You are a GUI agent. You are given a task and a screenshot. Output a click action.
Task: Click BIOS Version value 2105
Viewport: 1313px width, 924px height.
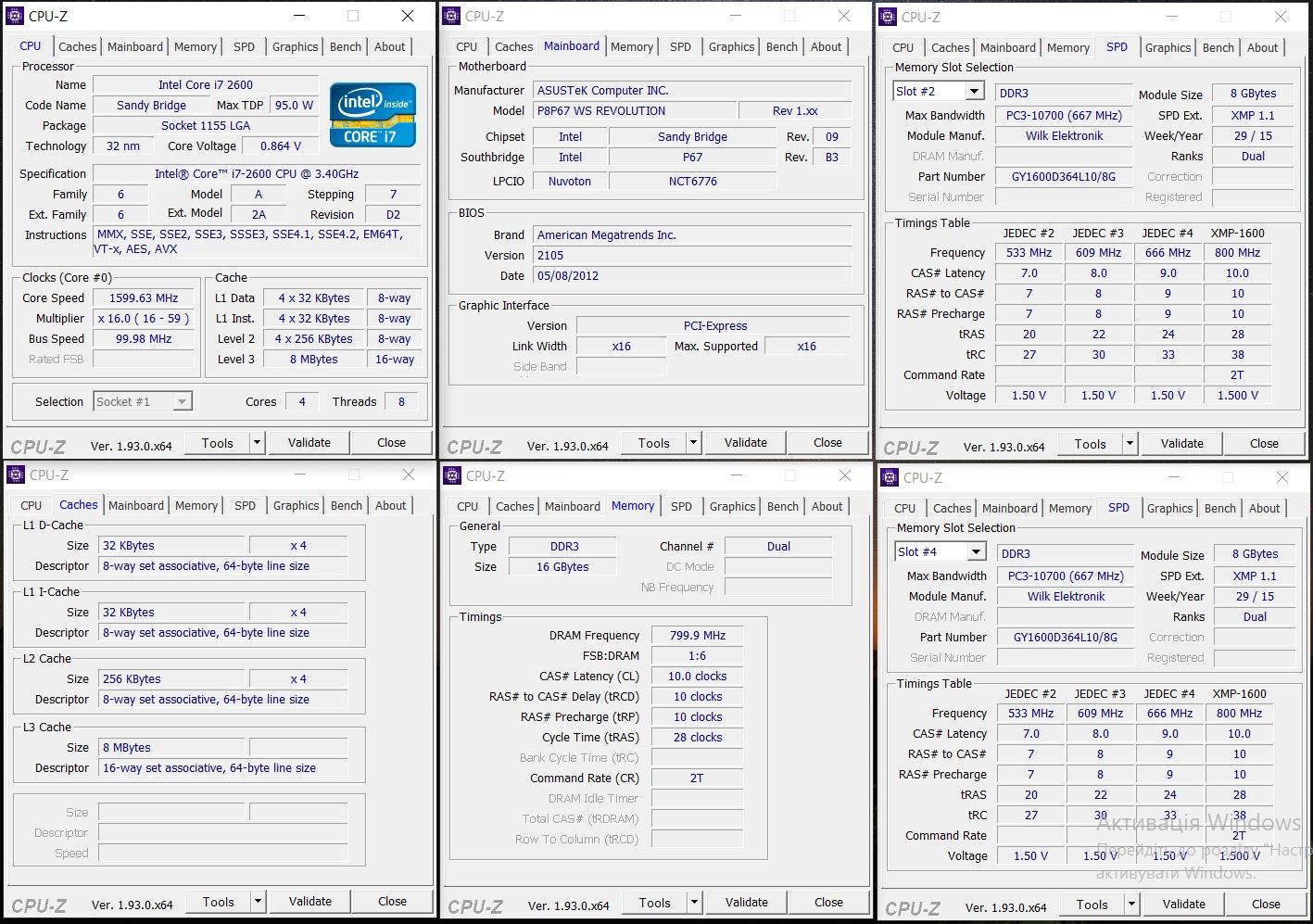click(x=692, y=255)
